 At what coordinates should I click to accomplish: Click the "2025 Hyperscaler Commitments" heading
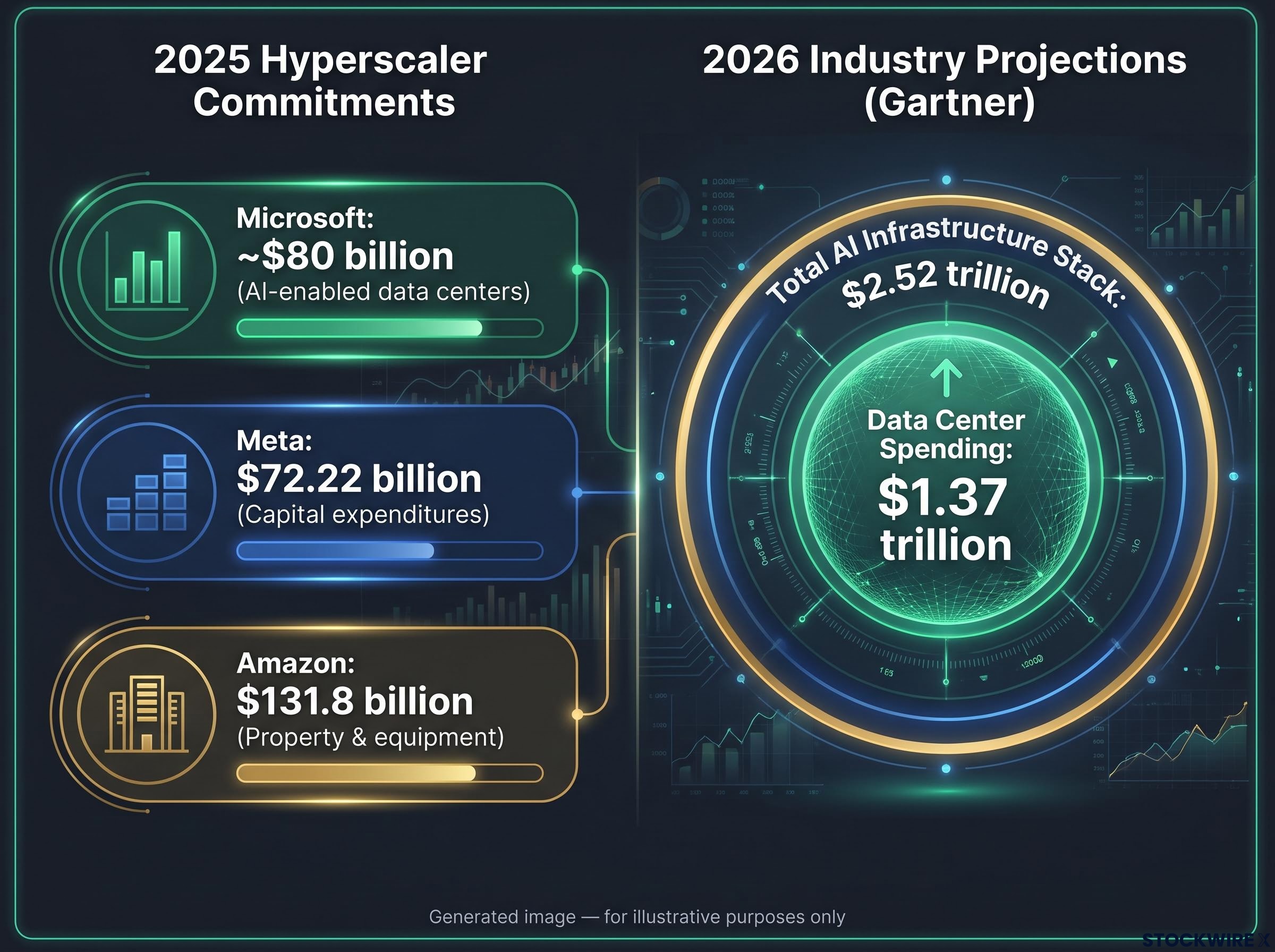tap(321, 81)
